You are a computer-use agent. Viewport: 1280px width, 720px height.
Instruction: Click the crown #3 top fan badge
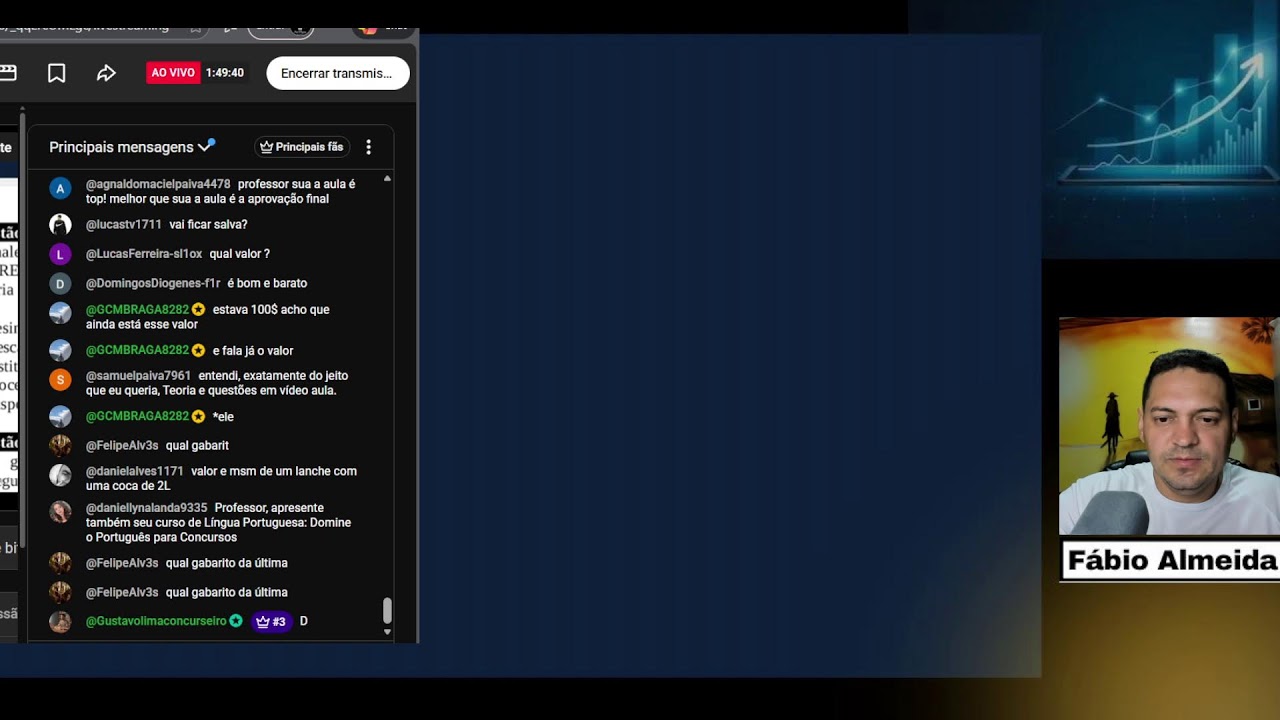[x=271, y=621]
